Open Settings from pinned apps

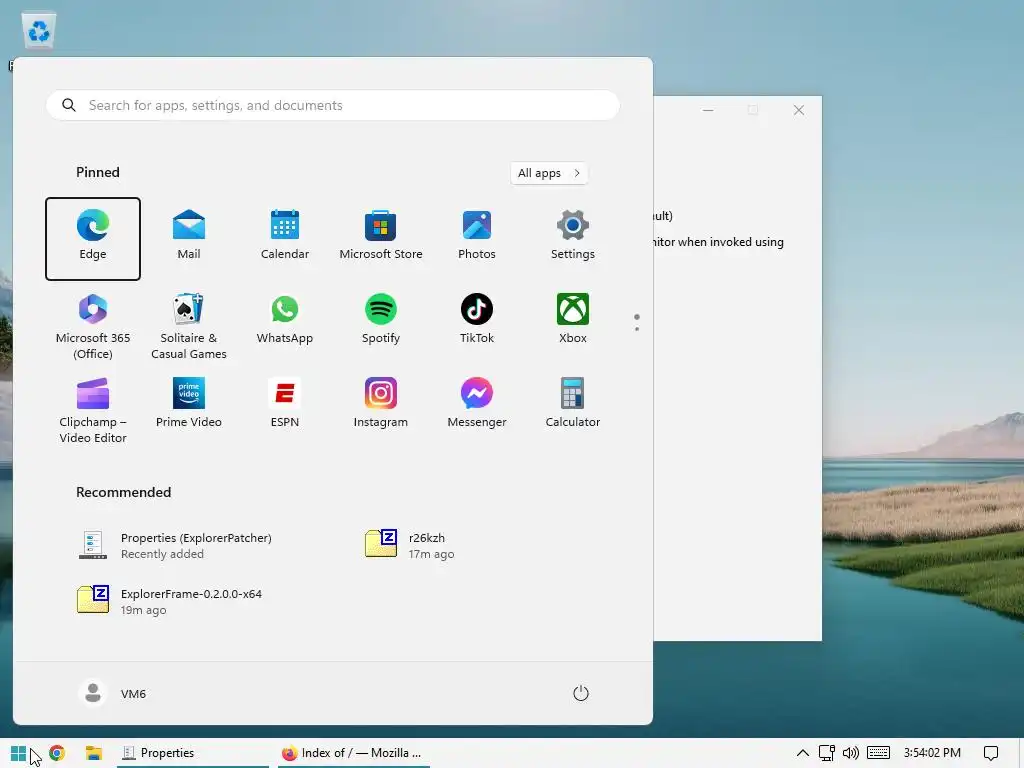(x=573, y=238)
